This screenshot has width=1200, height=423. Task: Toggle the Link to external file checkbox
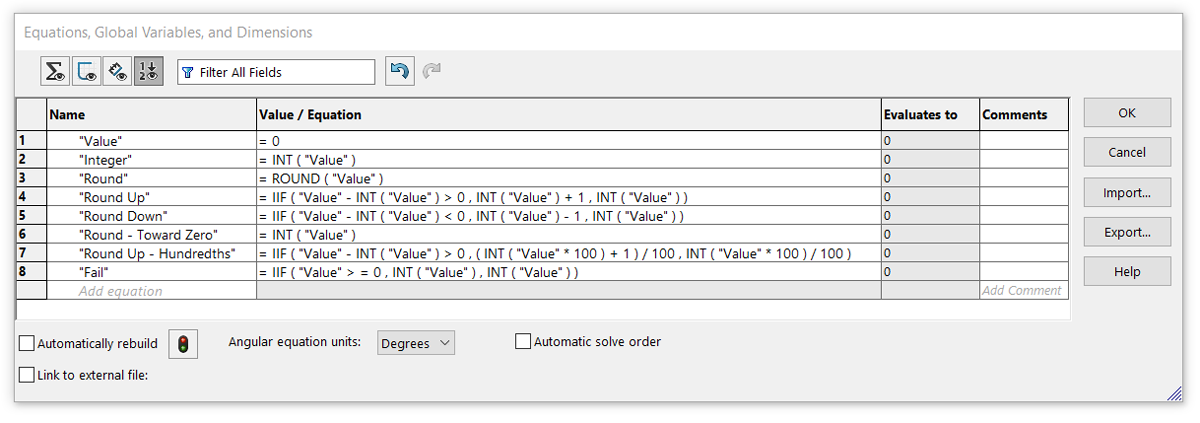(x=27, y=375)
